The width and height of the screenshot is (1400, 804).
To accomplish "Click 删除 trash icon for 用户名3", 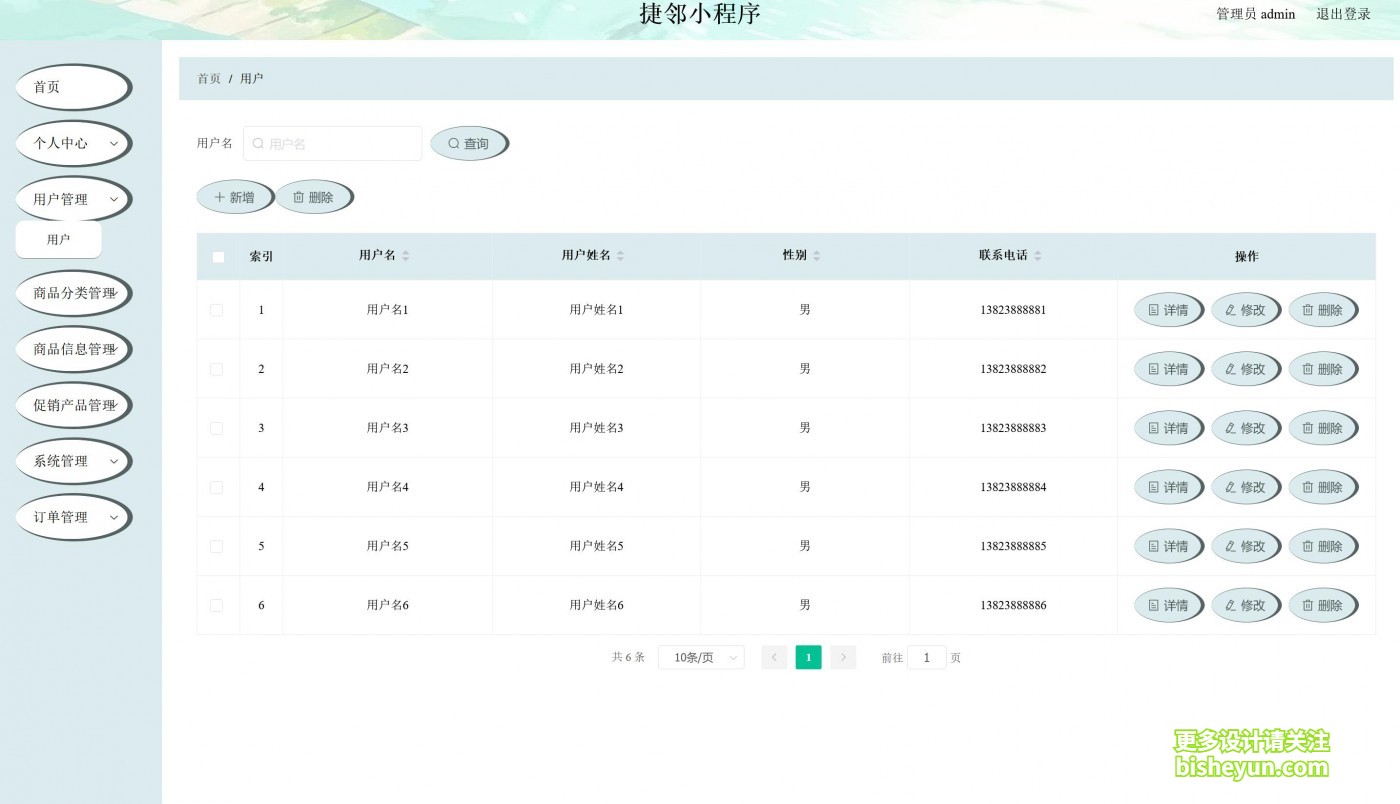I will coord(1308,428).
